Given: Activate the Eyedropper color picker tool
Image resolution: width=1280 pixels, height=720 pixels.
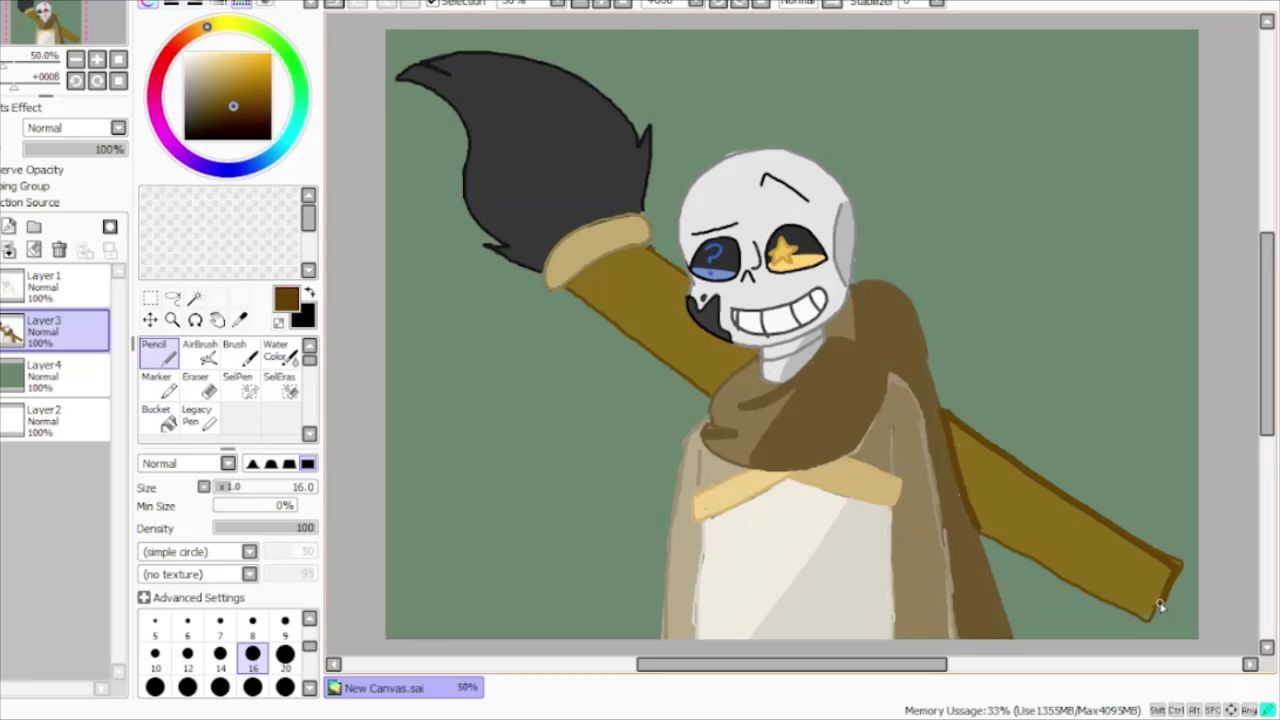Looking at the screenshot, I should (240, 320).
